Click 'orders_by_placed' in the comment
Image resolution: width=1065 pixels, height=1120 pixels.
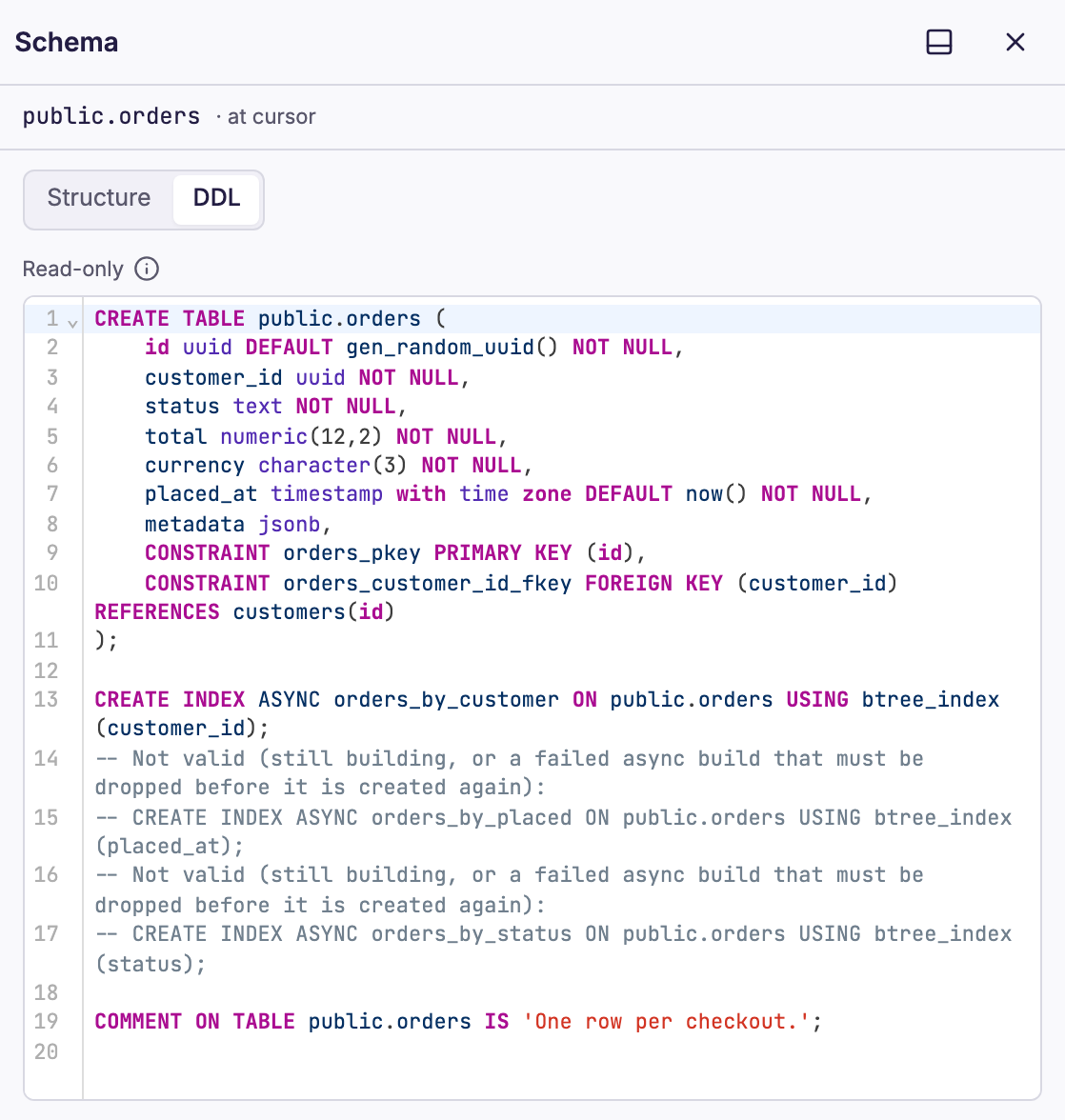click(x=472, y=818)
